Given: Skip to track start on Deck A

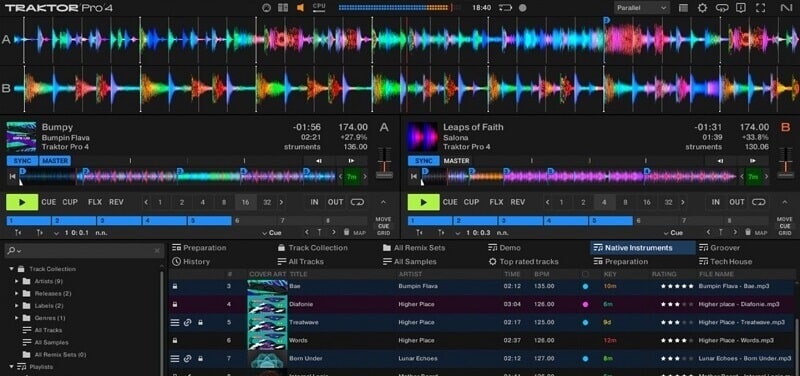Looking at the screenshot, I should [13, 177].
